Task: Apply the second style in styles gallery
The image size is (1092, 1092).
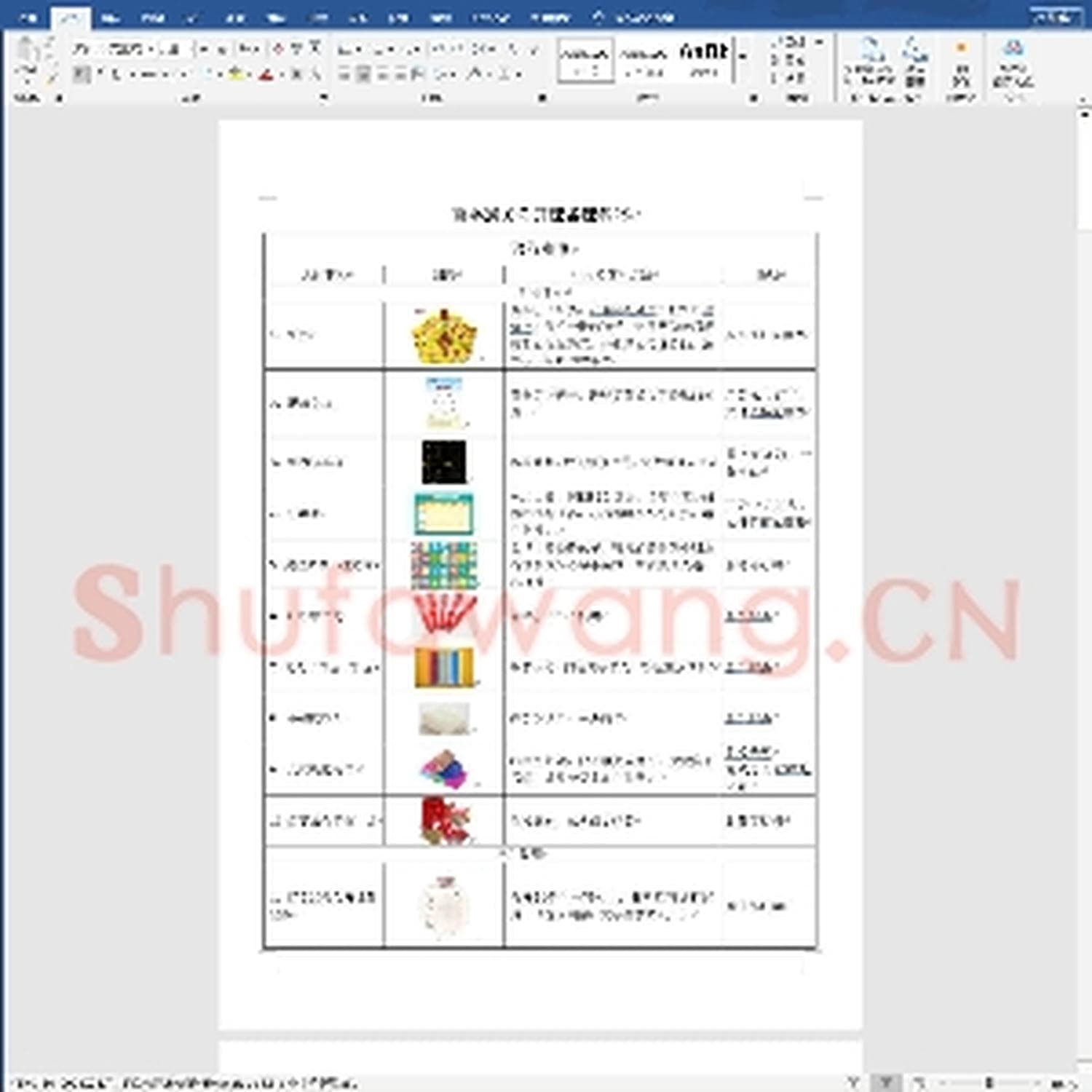Action: tap(644, 60)
